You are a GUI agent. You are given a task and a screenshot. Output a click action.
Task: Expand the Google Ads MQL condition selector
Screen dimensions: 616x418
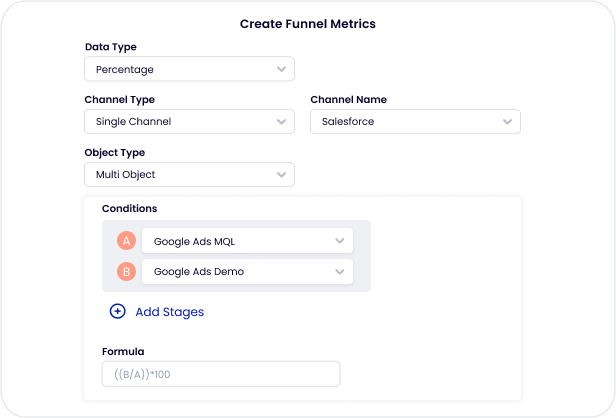tap(248, 241)
